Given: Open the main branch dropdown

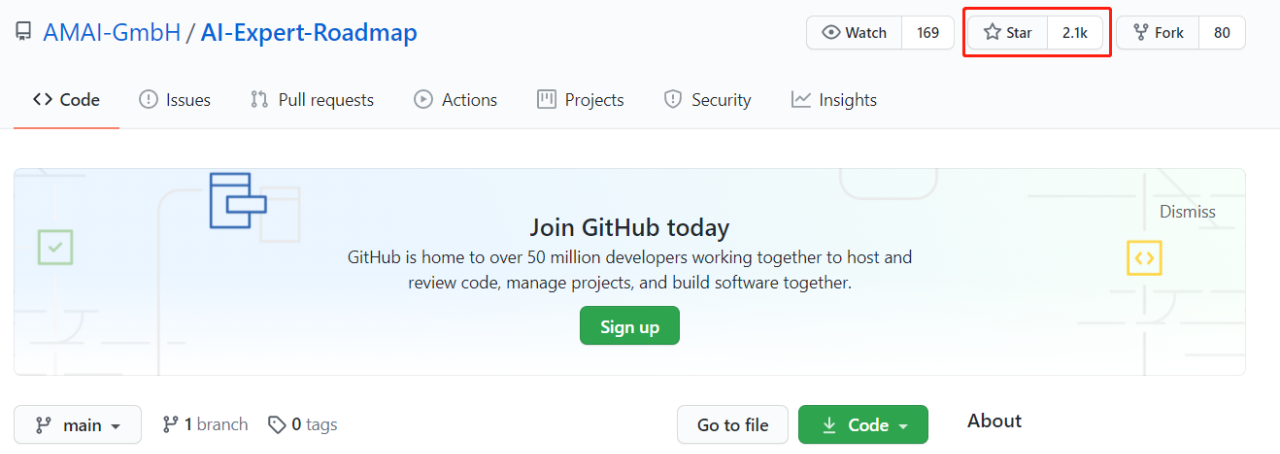Looking at the screenshot, I should click(x=78, y=425).
